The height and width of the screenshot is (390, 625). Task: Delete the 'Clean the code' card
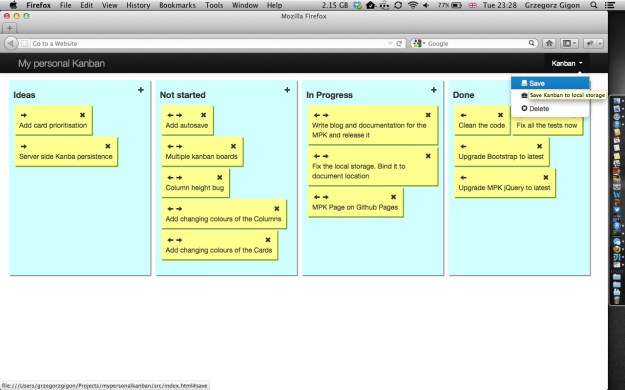500,115
